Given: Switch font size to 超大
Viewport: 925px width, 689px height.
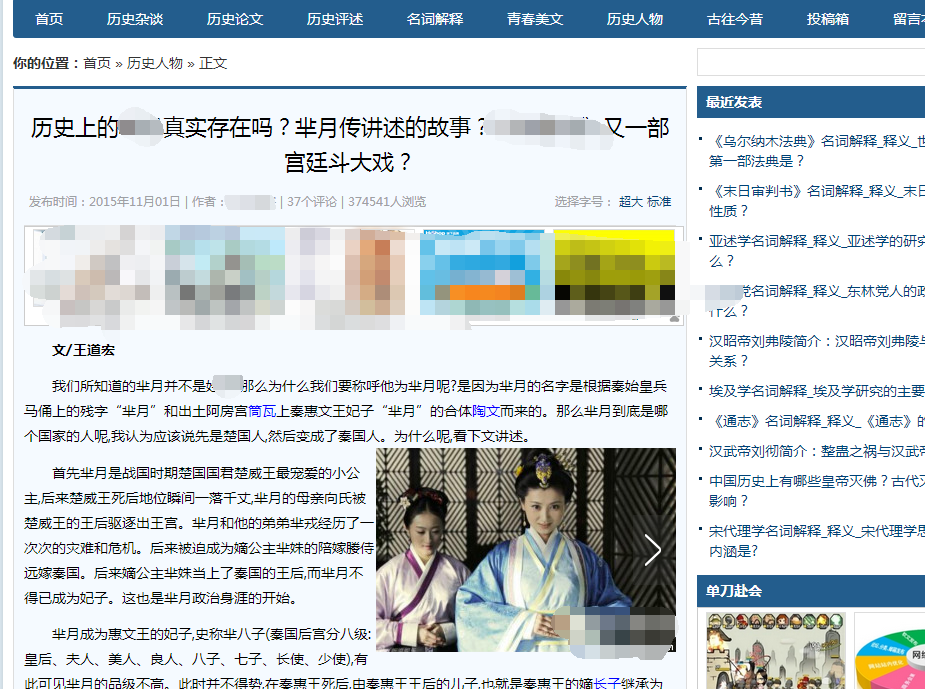Looking at the screenshot, I should pyautogui.click(x=630, y=202).
